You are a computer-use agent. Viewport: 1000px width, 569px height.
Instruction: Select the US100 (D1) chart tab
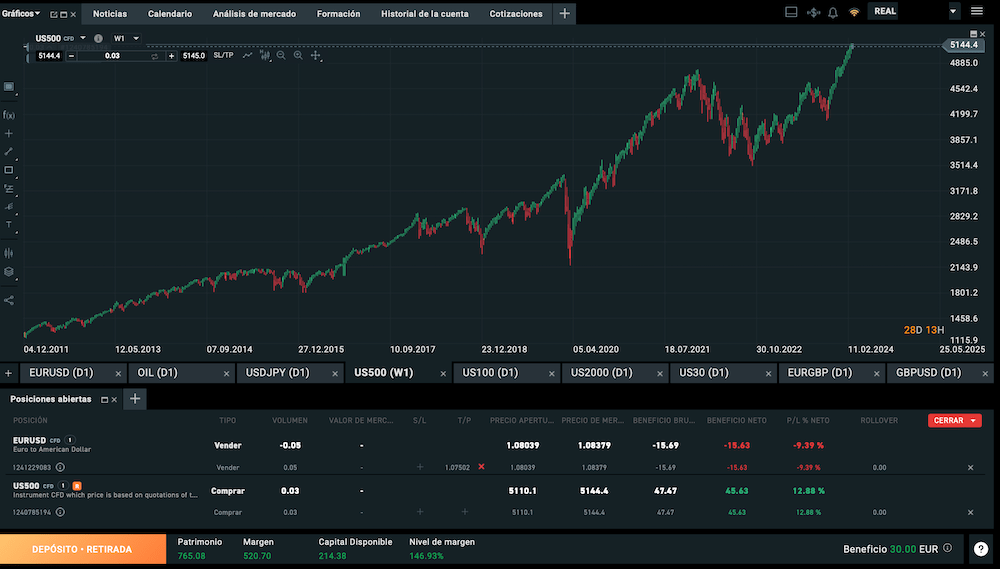point(490,373)
